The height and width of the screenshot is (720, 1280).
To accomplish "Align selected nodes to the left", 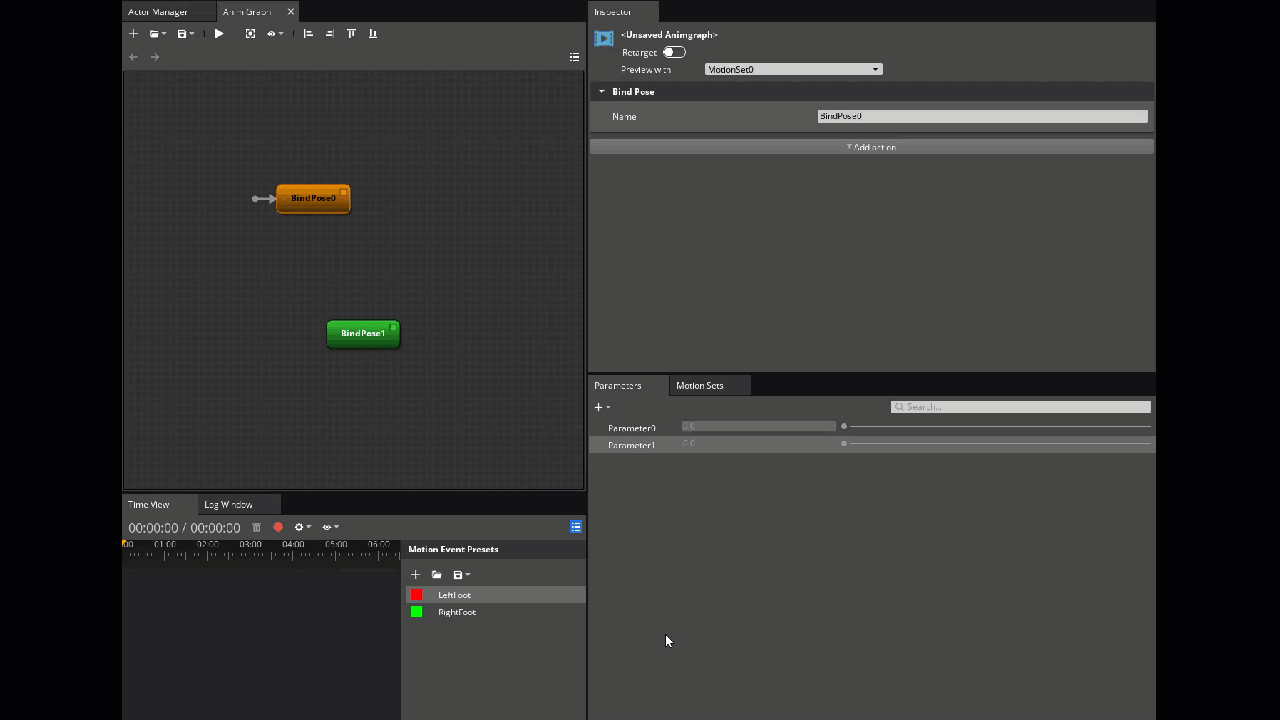I will [308, 33].
